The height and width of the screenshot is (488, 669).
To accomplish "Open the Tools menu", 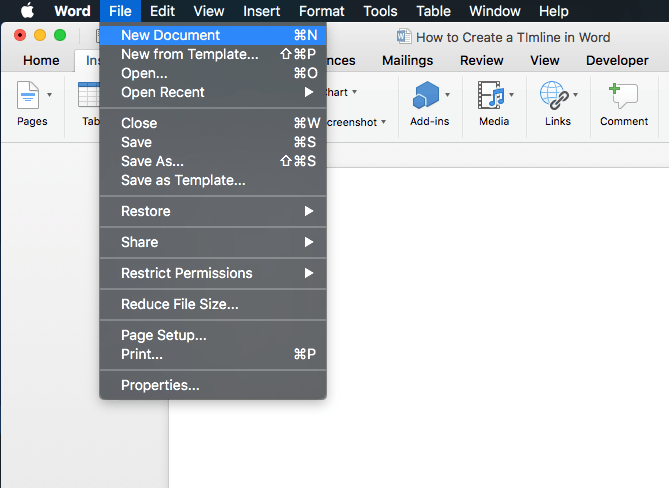I will pyautogui.click(x=380, y=11).
